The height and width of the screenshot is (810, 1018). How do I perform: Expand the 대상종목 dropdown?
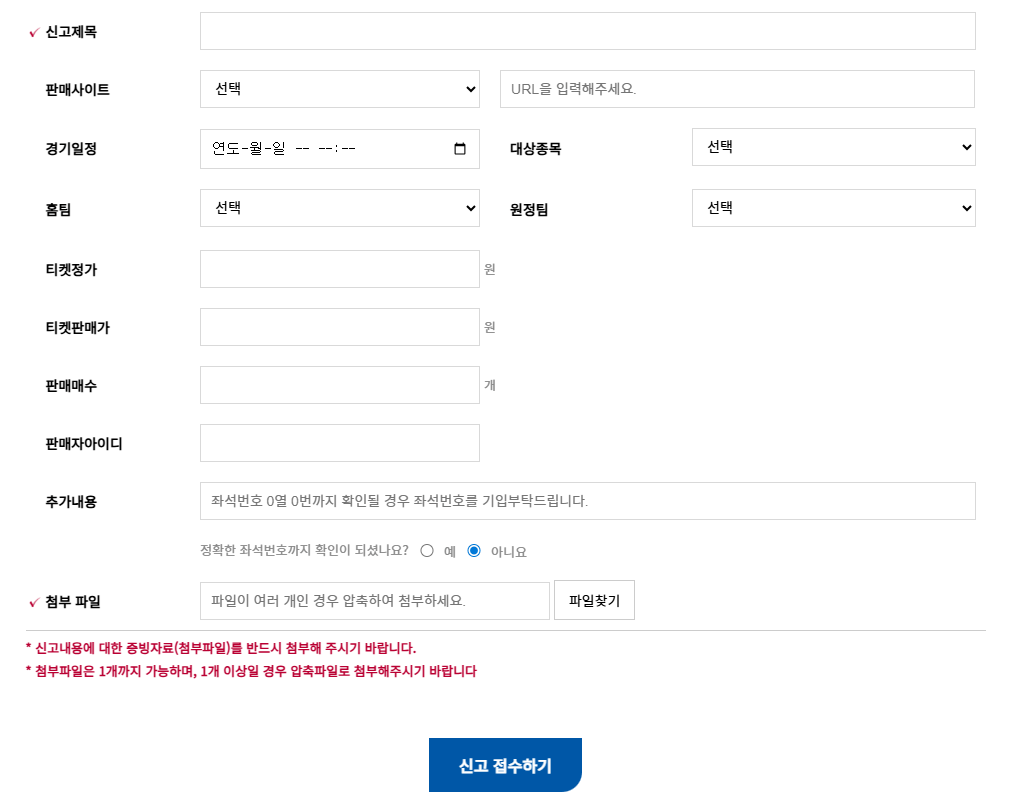tap(833, 147)
